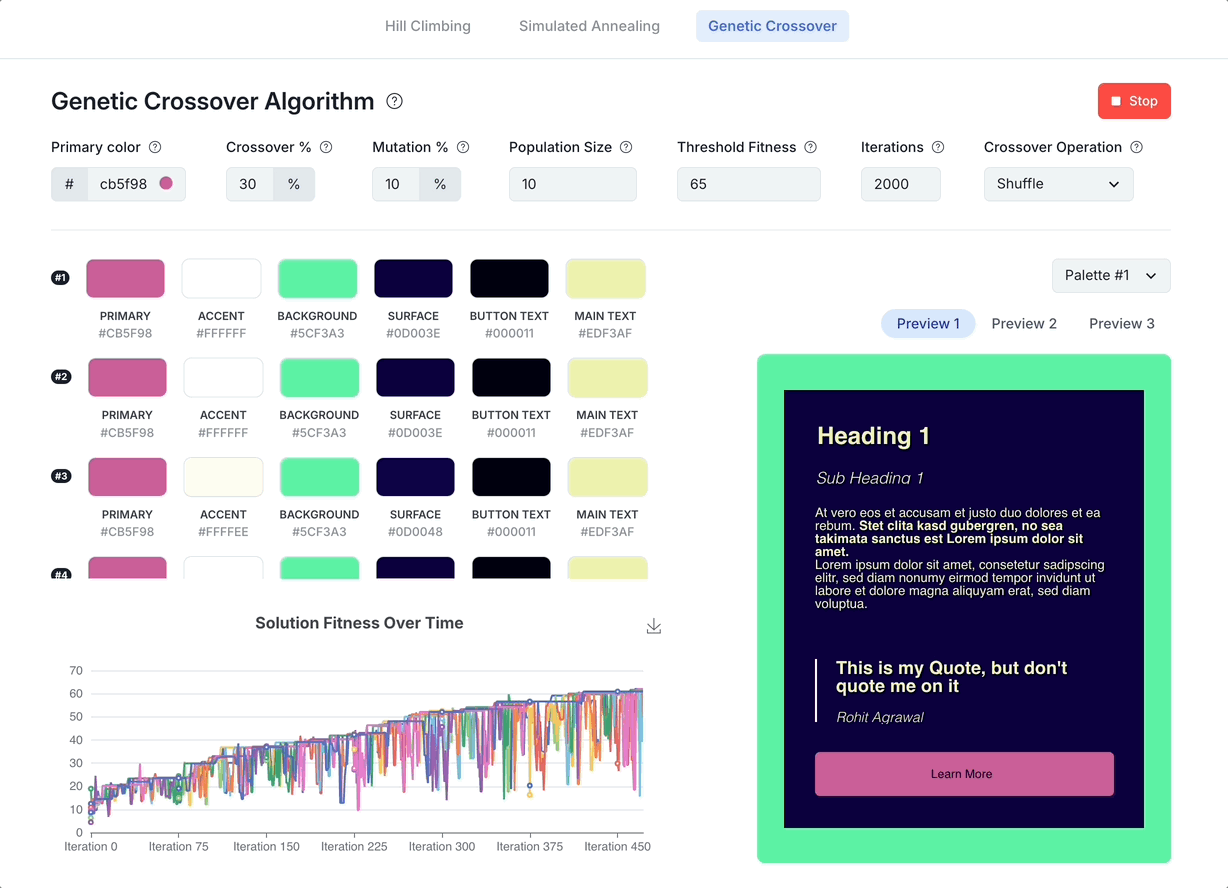Click the Crossover Operation help icon
This screenshot has width=1228, height=888.
point(1136,147)
